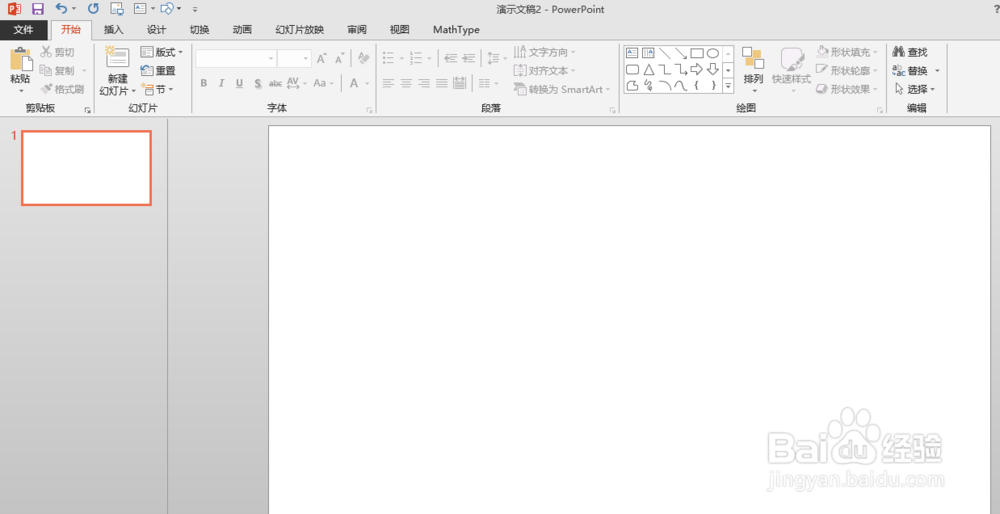Viewport: 1000px width, 514px height.
Task: Open the 文字方向 (Text Direction) dropdown
Action: coord(545,52)
